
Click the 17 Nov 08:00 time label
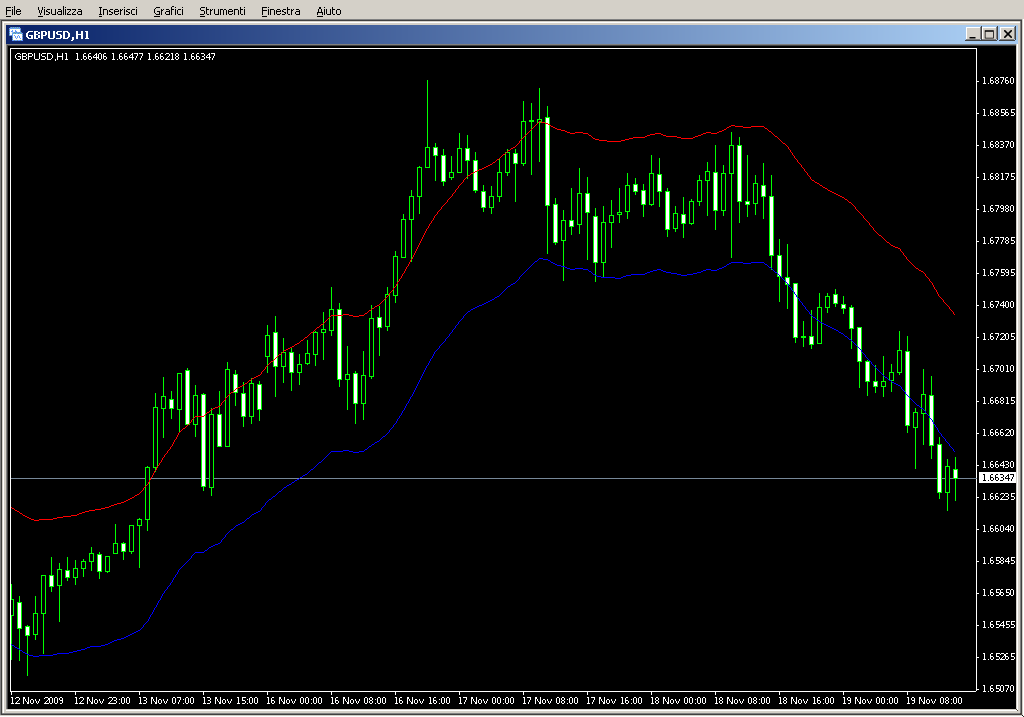(x=550, y=701)
